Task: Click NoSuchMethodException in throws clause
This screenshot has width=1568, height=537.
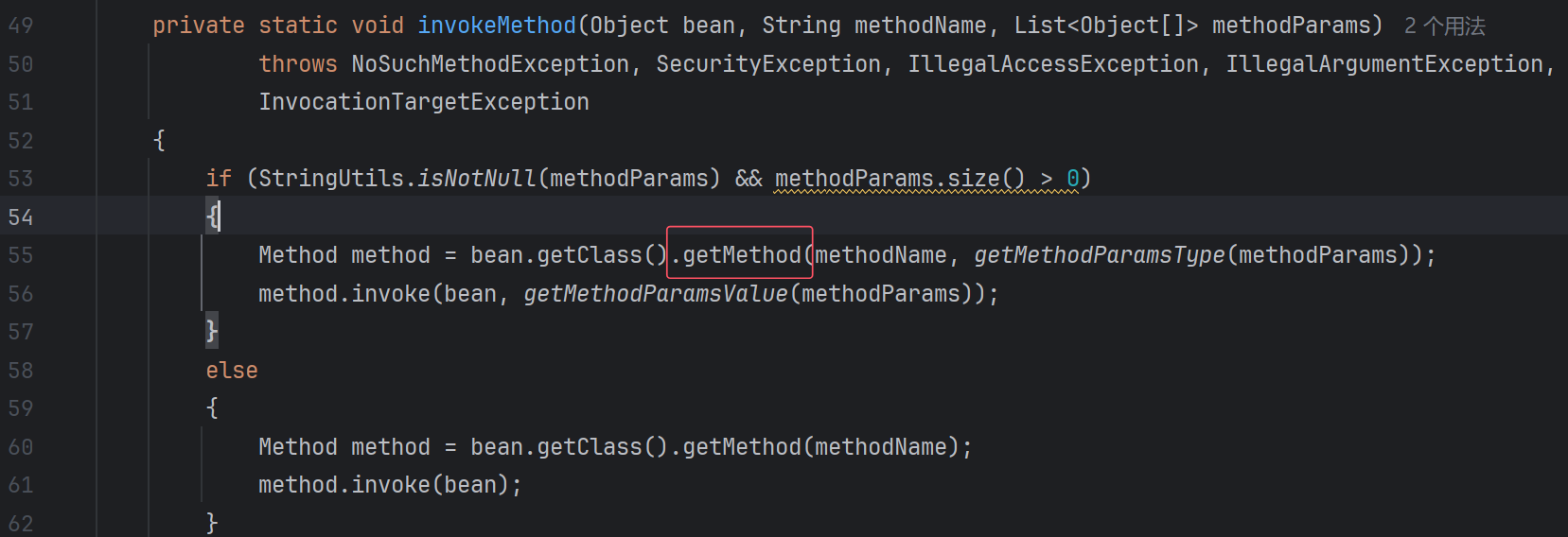Action: (490, 64)
